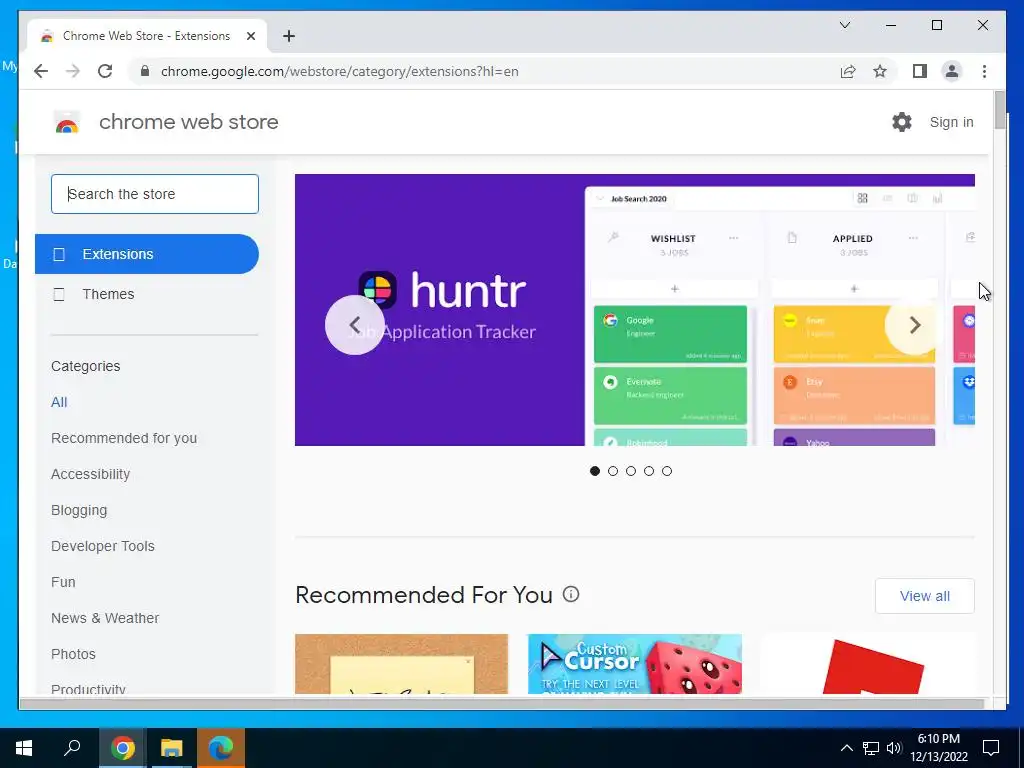Open the Fun category
1024x768 pixels.
[x=63, y=582]
